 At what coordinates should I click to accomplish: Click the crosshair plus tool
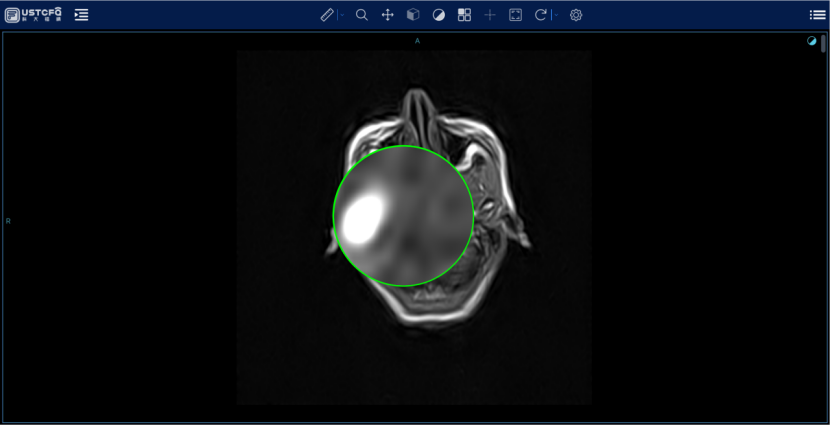pyautogui.click(x=490, y=15)
